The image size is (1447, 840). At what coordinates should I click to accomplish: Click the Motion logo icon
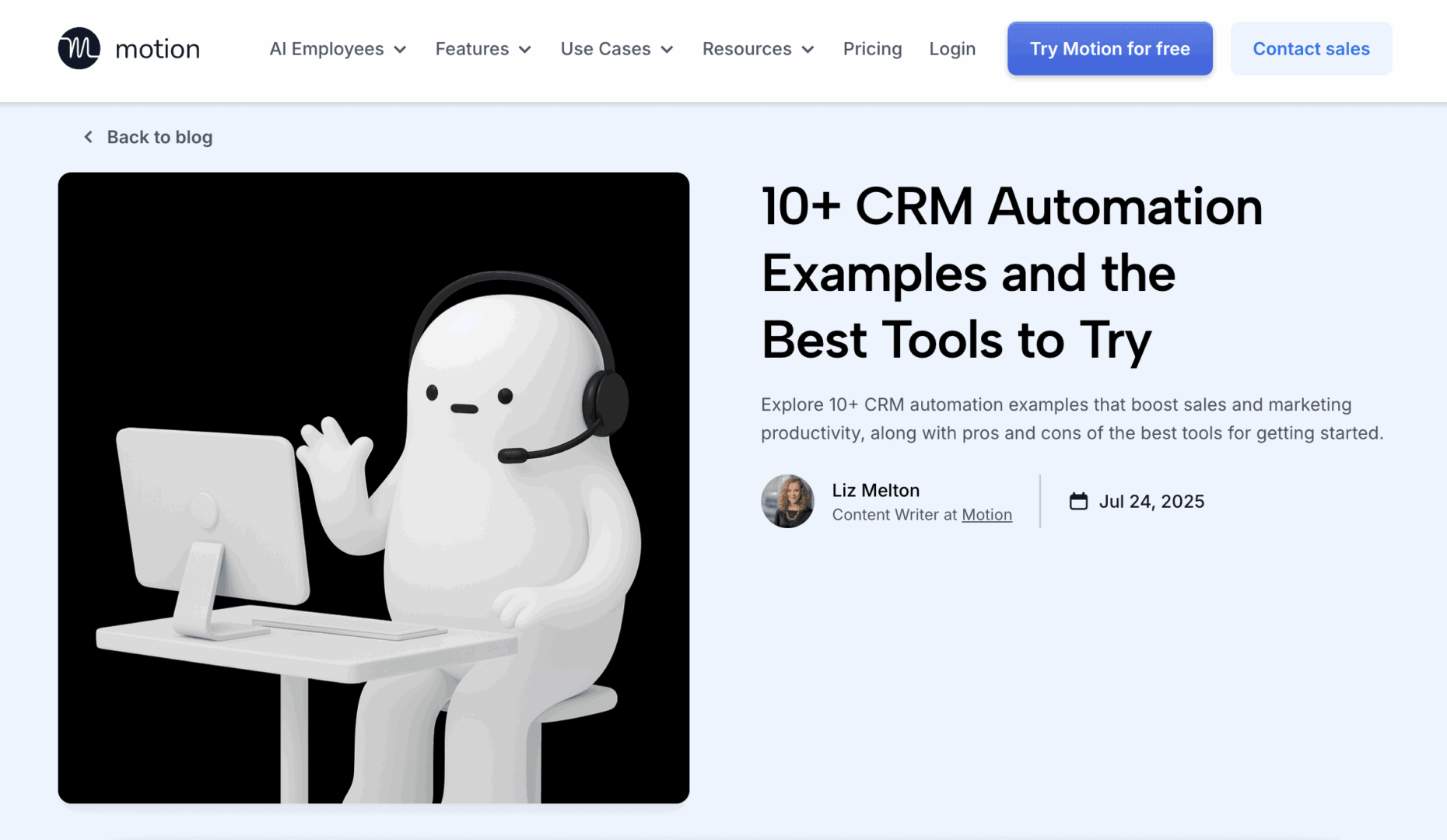click(79, 48)
